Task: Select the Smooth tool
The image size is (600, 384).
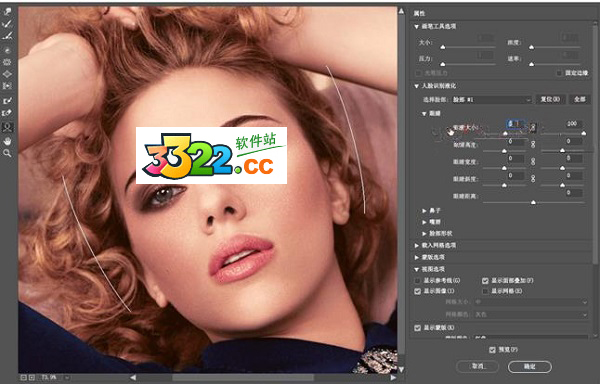Action: (7, 36)
